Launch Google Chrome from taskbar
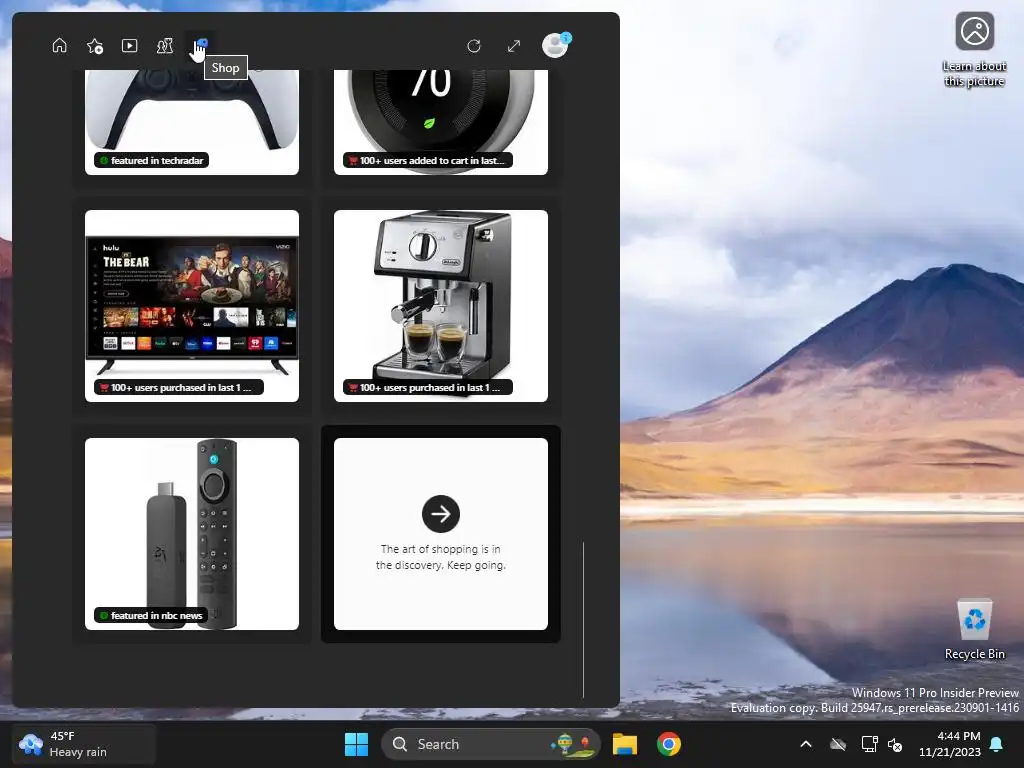Screen dimensions: 1024x768 tap(669, 744)
